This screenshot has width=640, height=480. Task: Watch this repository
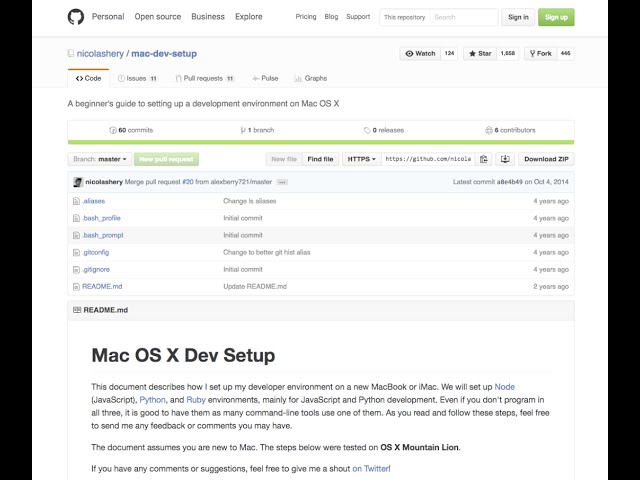point(420,53)
